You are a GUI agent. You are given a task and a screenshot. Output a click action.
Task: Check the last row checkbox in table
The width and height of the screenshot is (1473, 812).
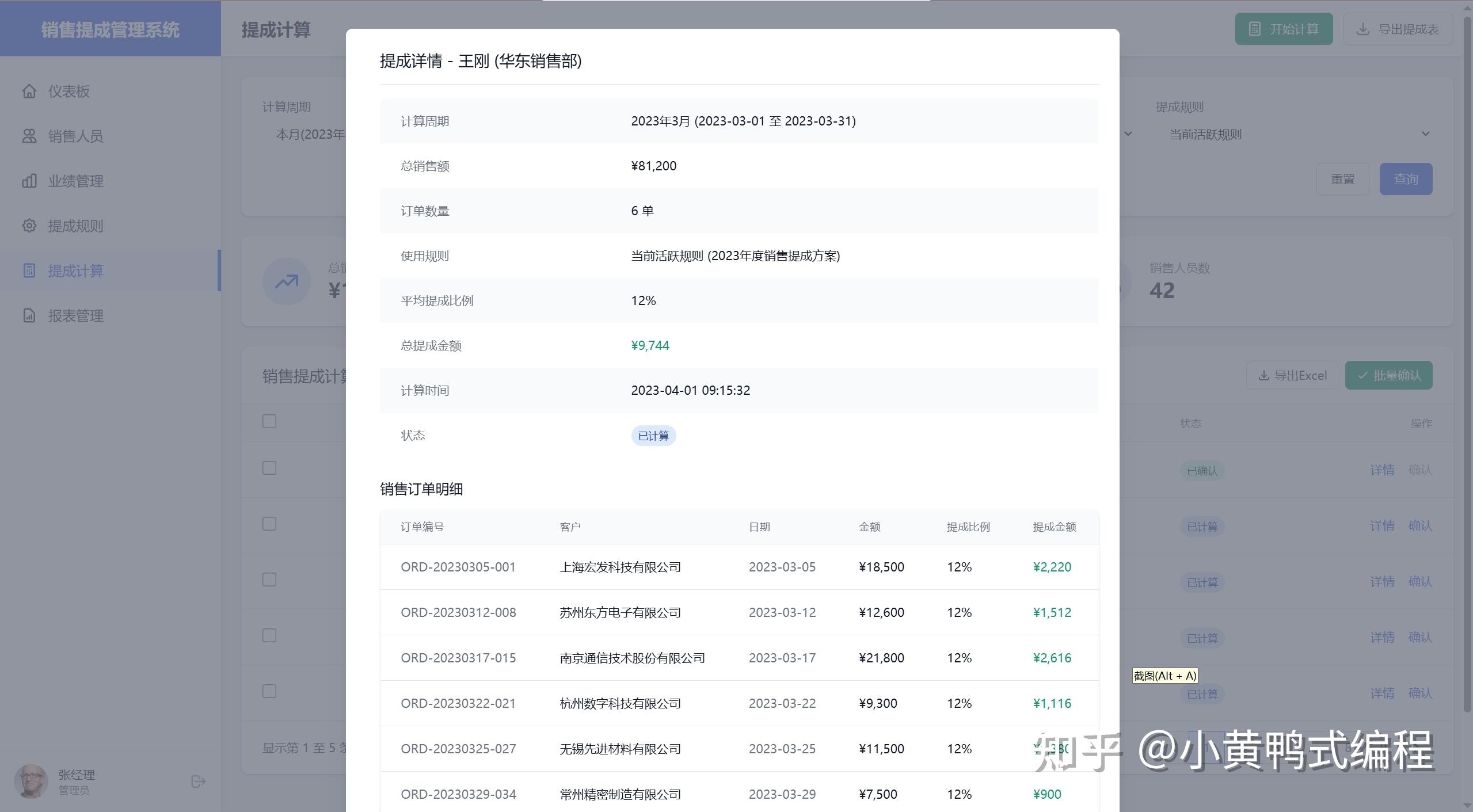[x=269, y=691]
